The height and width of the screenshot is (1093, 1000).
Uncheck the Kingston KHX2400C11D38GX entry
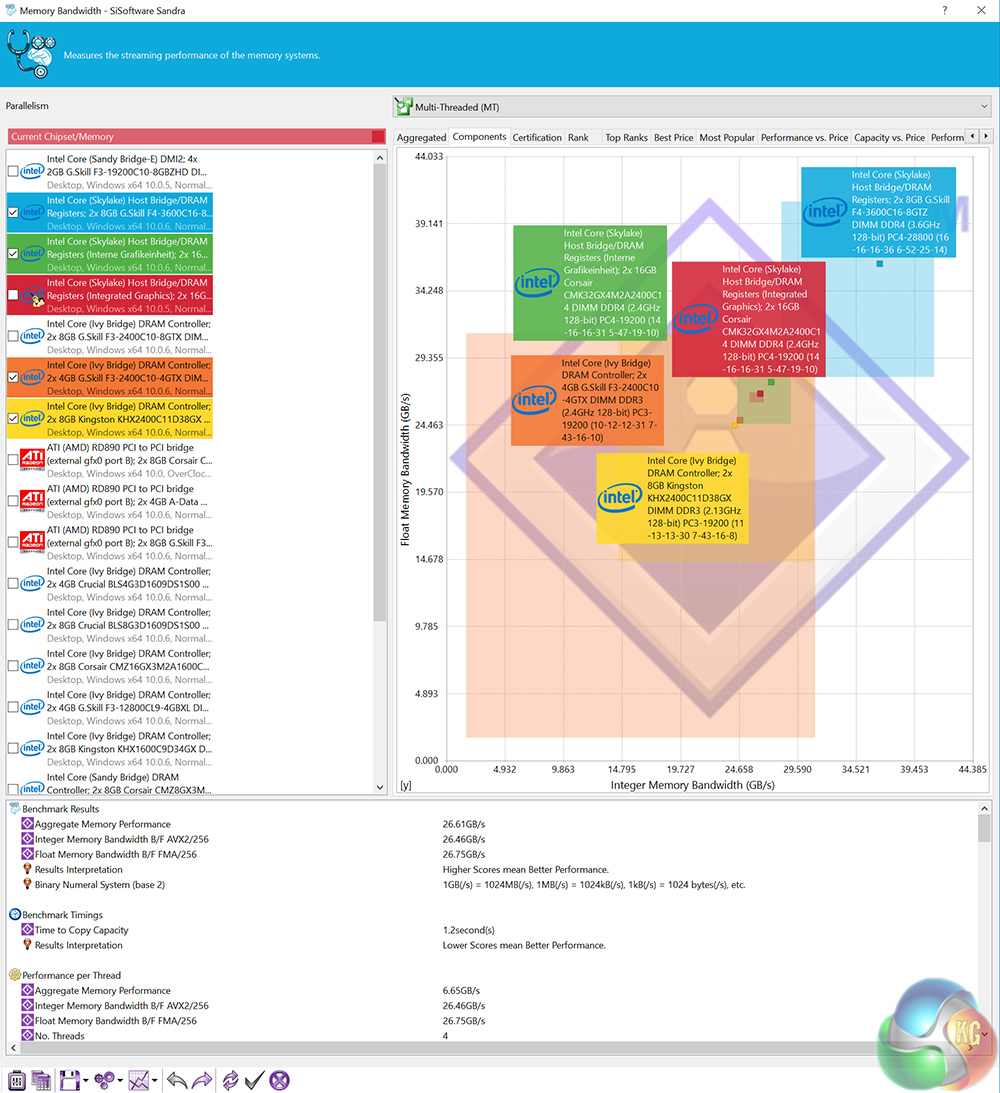click(13, 418)
